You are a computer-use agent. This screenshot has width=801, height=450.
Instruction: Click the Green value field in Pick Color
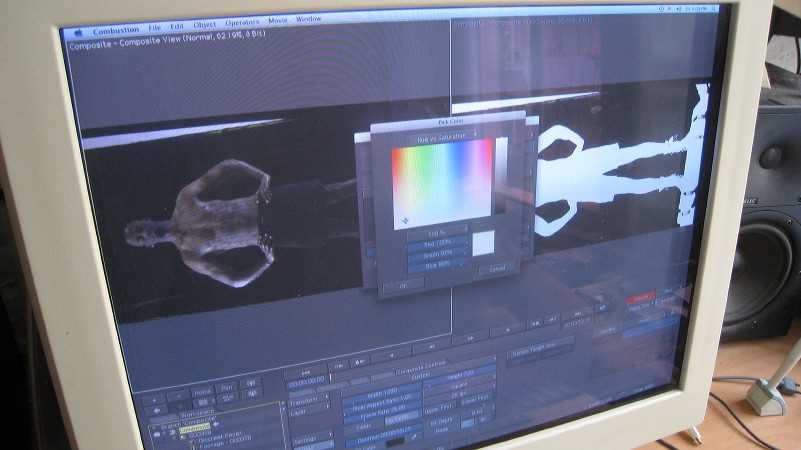coord(438,255)
